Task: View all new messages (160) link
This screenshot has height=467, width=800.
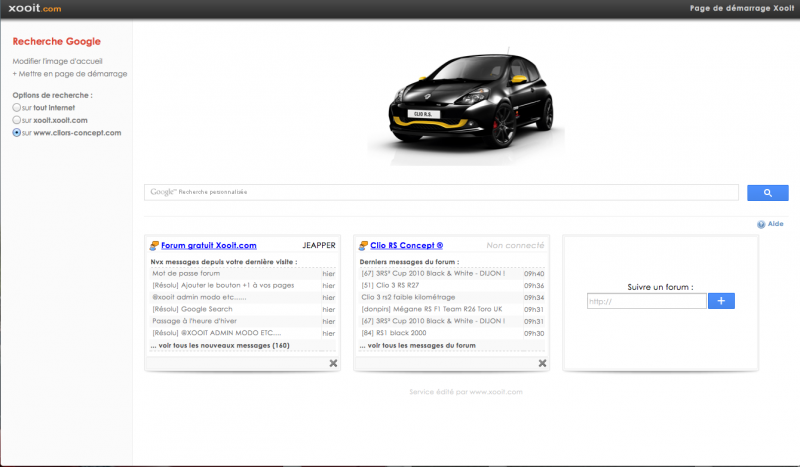Action: coord(220,346)
